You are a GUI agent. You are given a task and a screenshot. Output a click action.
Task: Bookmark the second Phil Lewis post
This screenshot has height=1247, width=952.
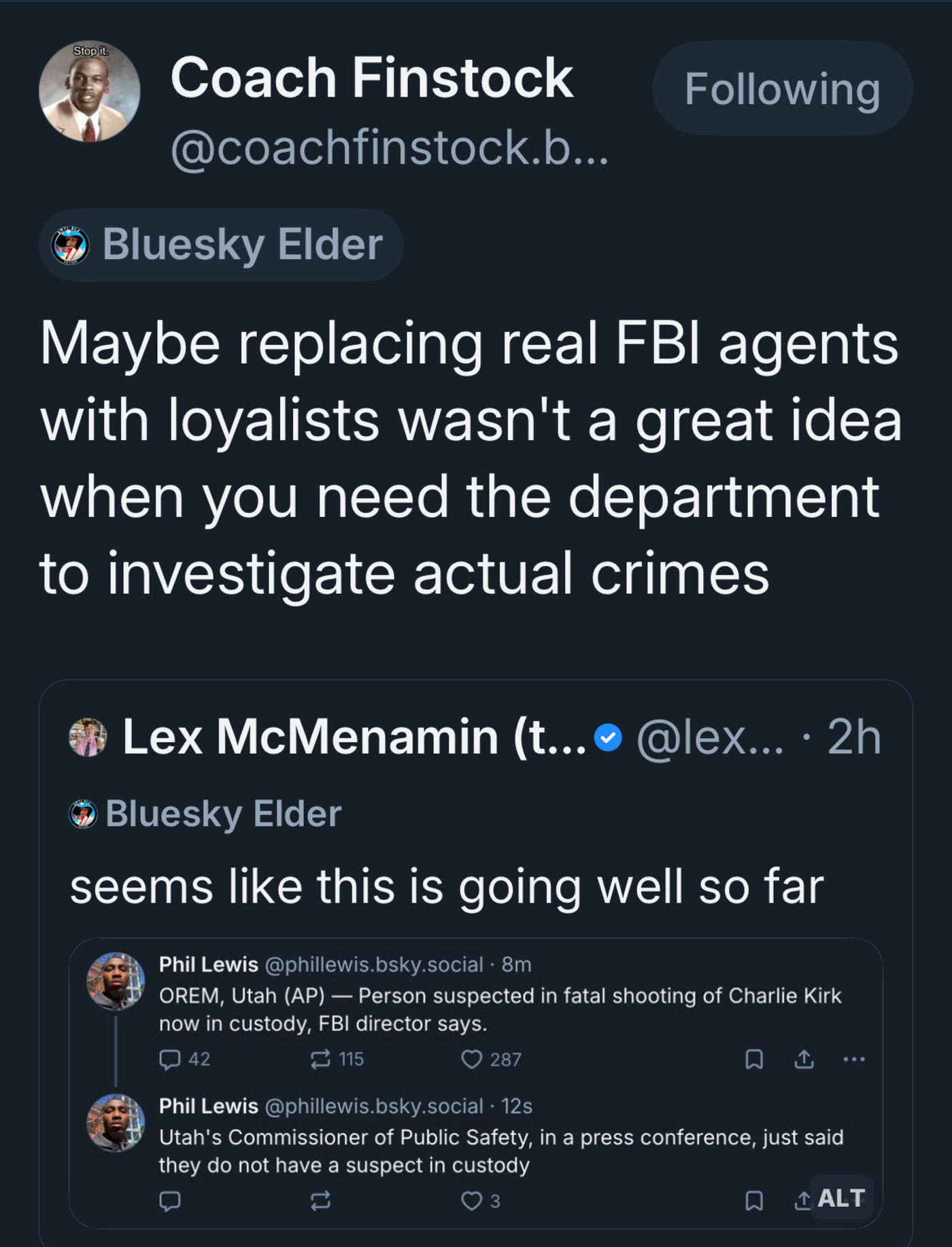(754, 1201)
